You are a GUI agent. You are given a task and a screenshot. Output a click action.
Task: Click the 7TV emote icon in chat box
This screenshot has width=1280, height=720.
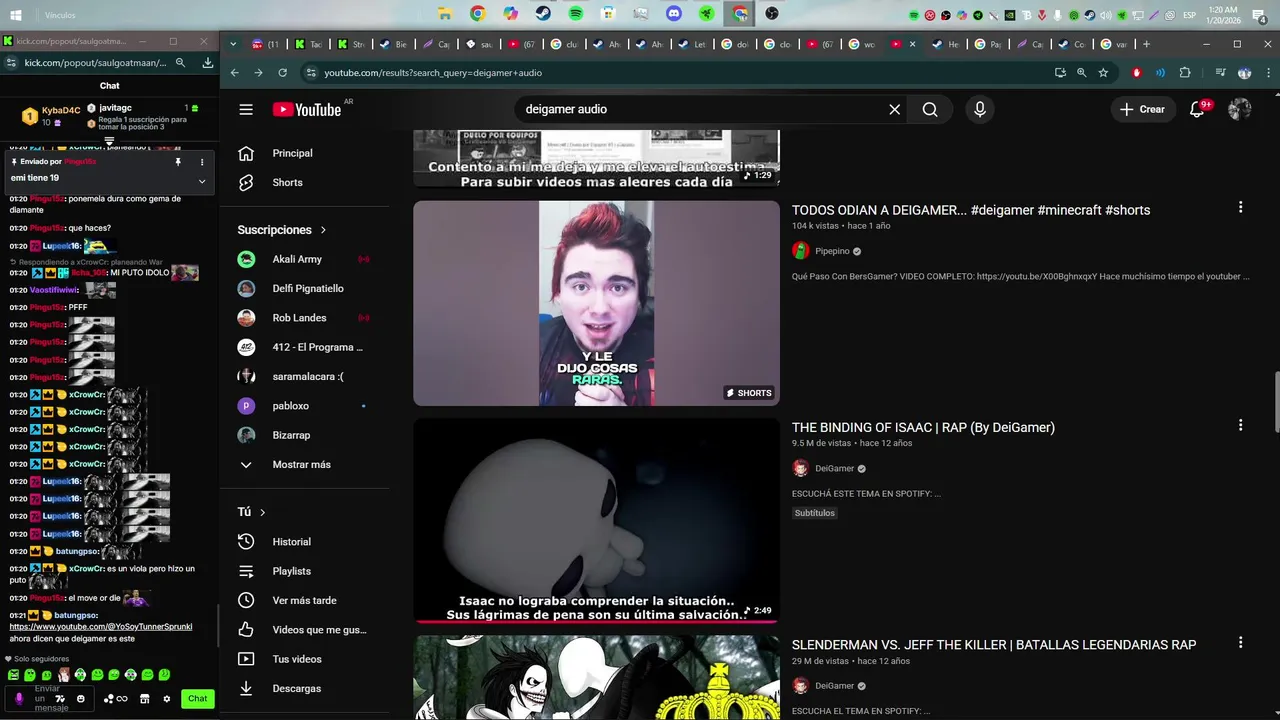pos(60,699)
